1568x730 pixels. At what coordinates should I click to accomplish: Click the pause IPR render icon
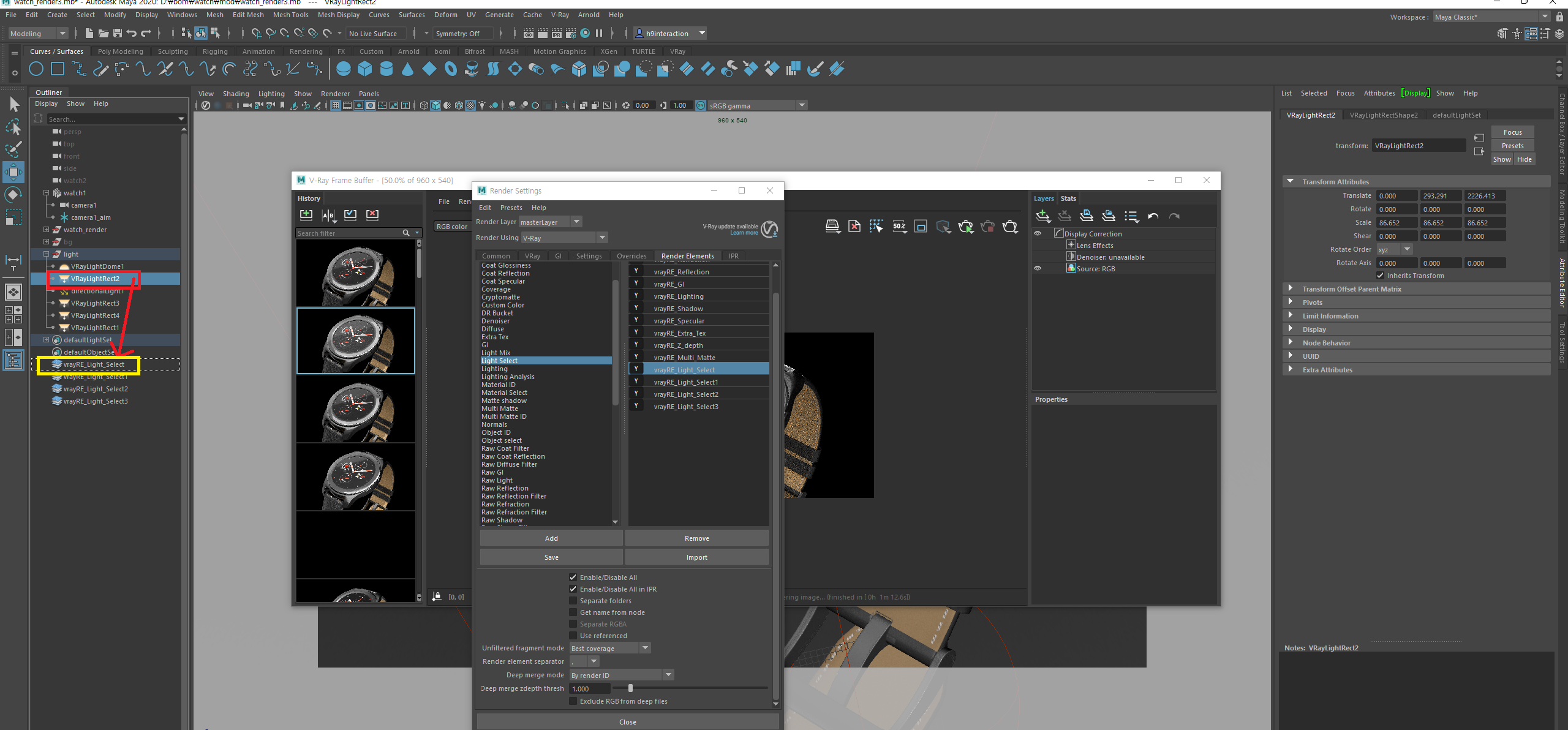[x=599, y=33]
